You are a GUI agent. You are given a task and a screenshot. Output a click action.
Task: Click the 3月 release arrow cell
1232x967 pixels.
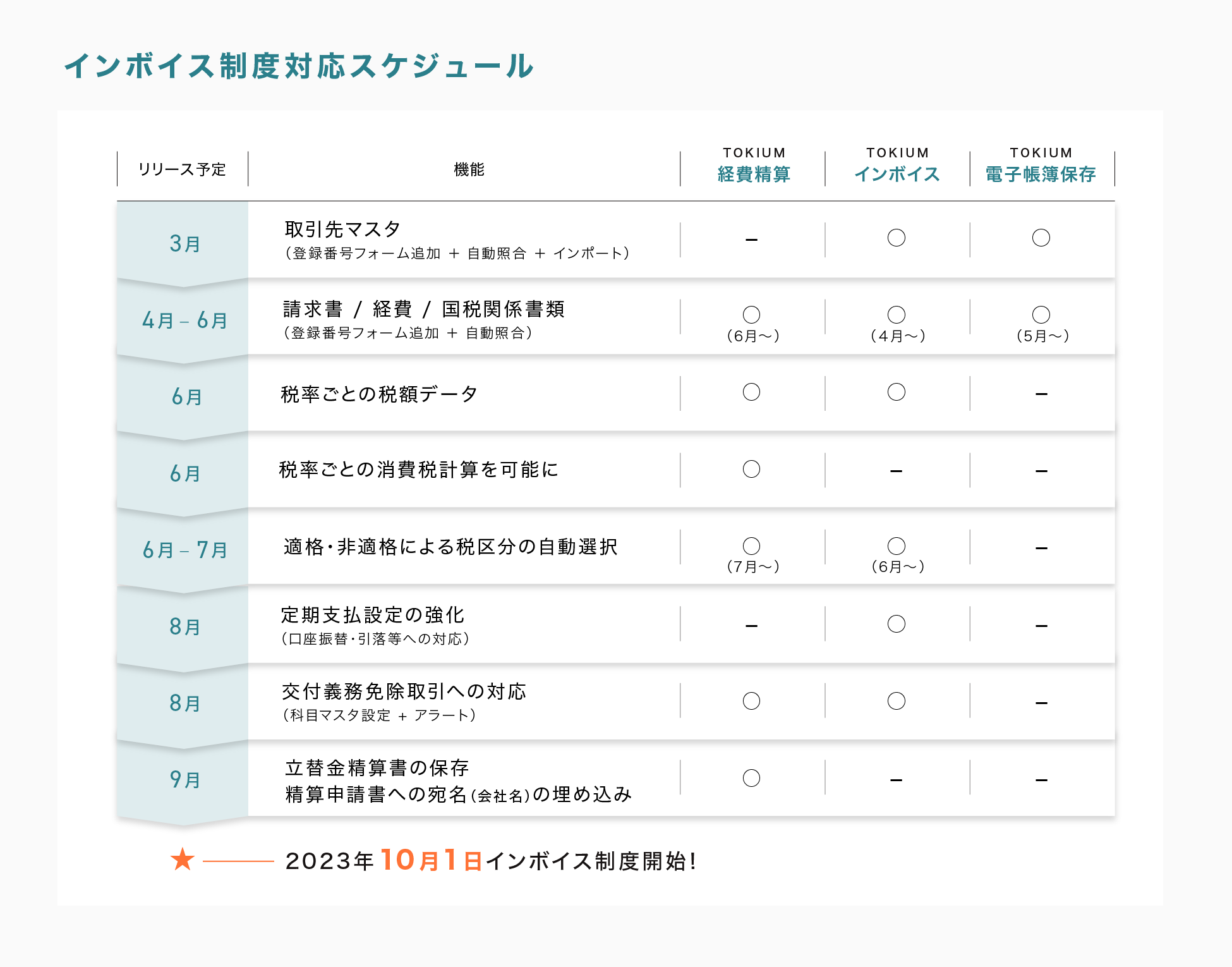[184, 243]
